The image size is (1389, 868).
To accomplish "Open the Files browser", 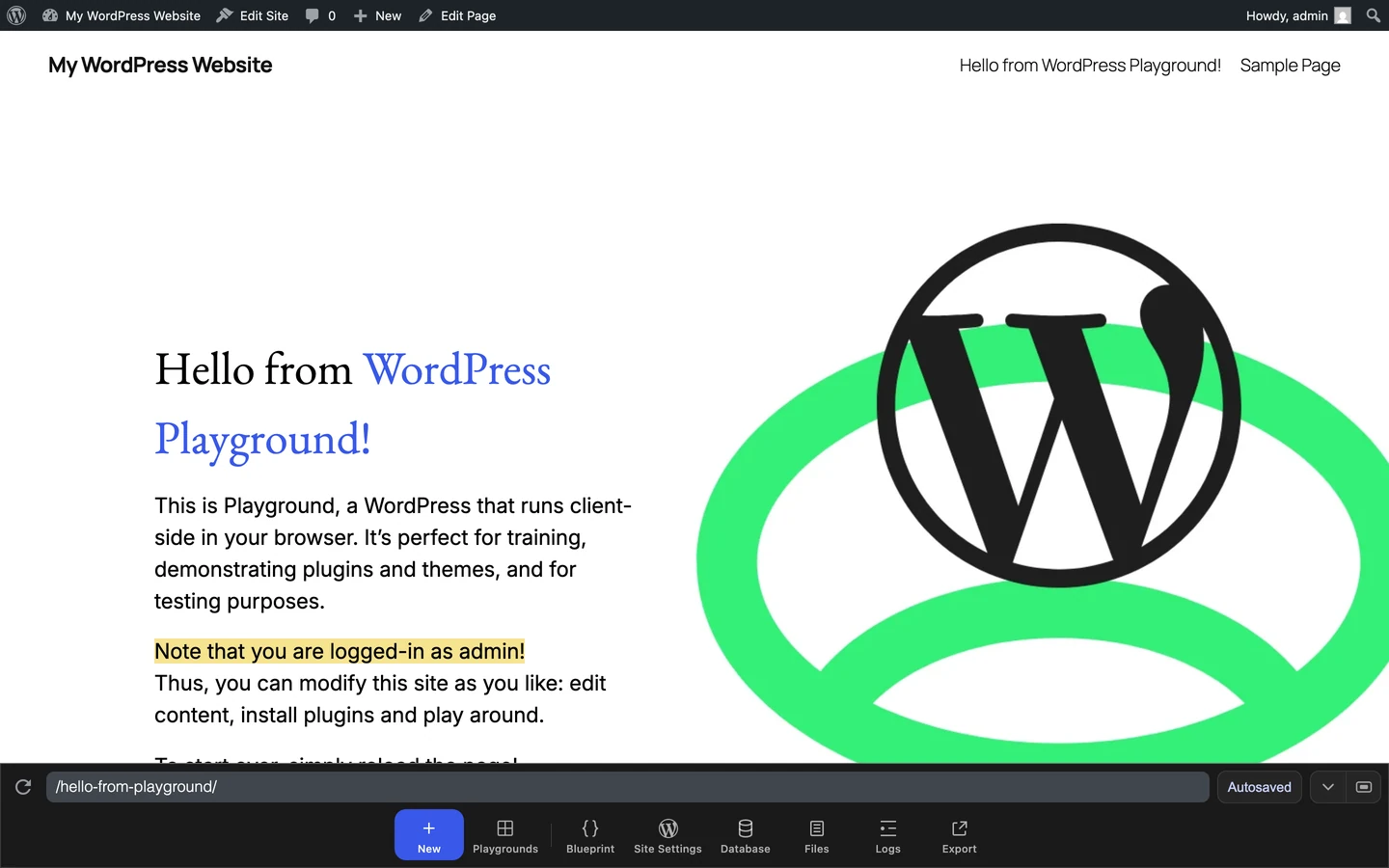I will click(x=817, y=835).
